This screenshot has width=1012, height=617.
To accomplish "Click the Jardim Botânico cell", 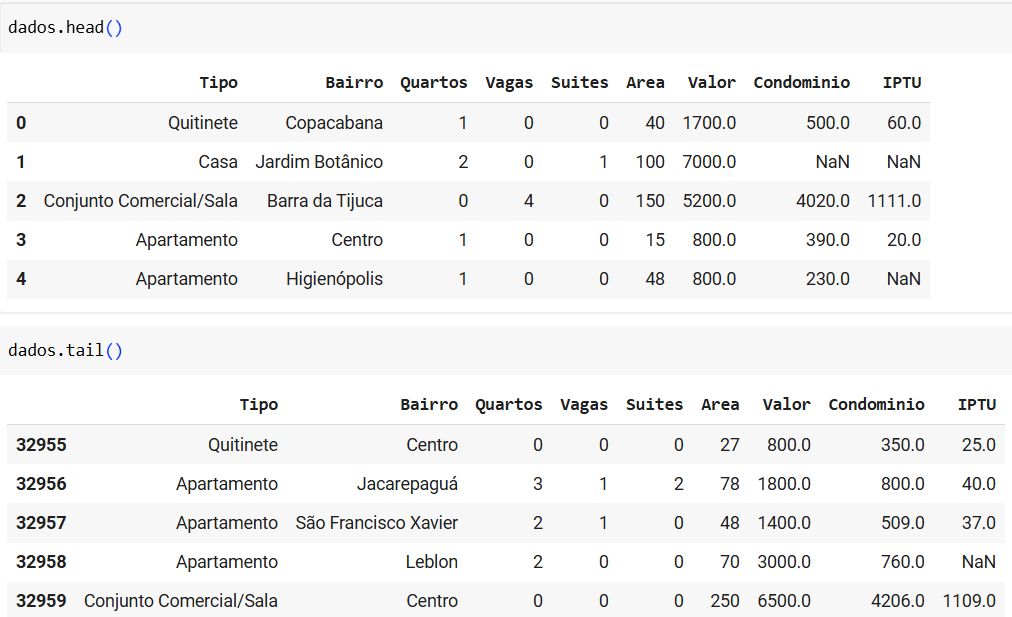I will (x=319, y=162).
